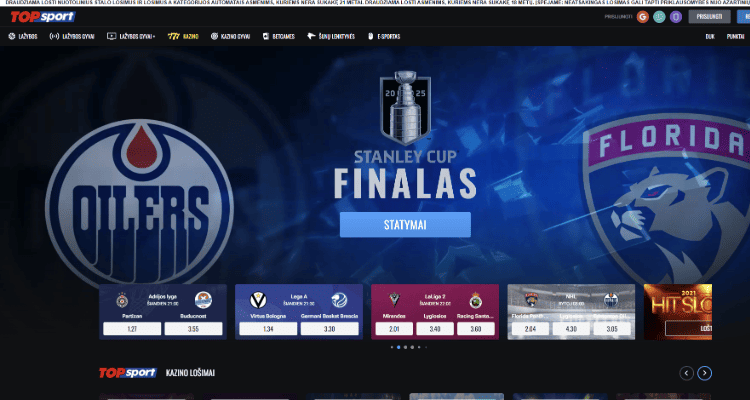750x400 pixels.
Task: Open the Lažybos Gyvai menu
Action: [72, 36]
